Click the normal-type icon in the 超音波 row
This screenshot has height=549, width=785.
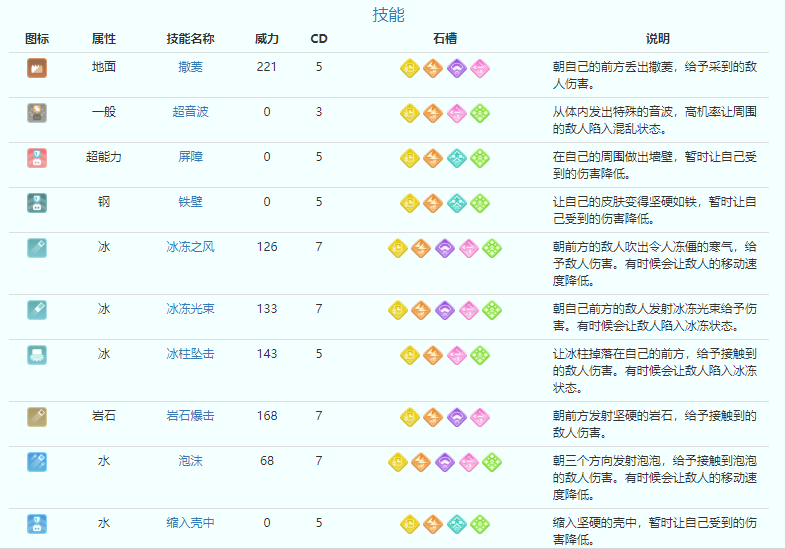tap(37, 112)
